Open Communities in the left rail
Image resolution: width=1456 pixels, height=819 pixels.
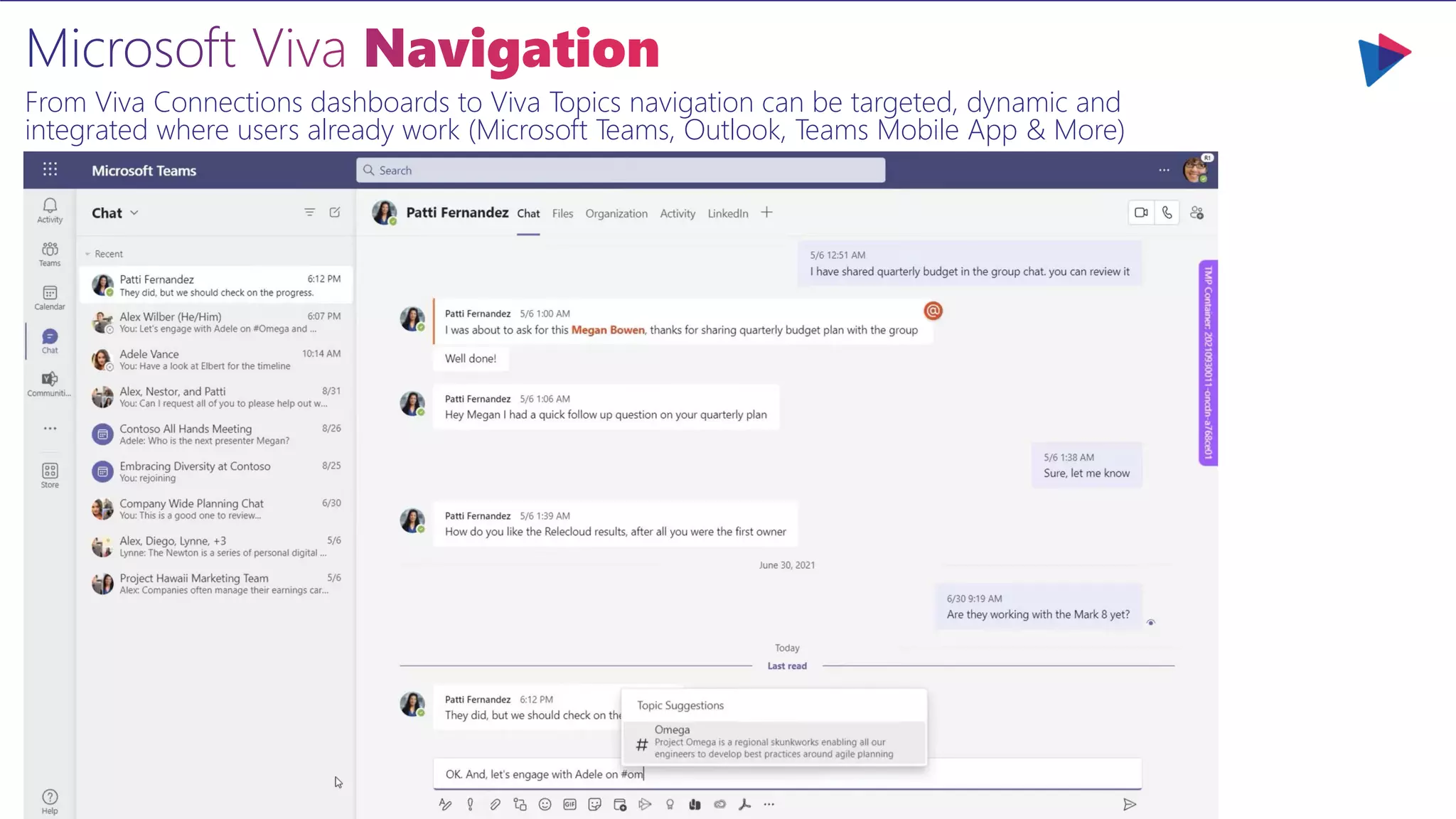pyautogui.click(x=50, y=384)
